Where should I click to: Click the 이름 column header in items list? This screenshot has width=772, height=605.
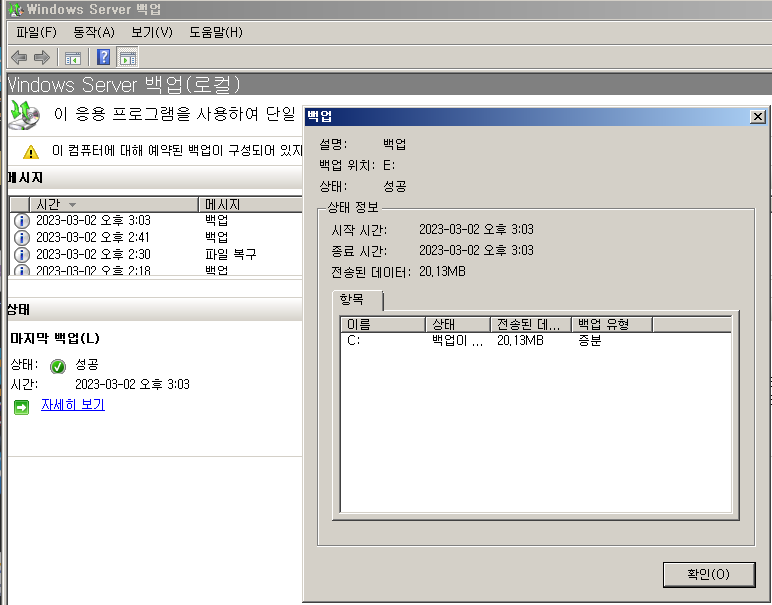[x=383, y=324]
